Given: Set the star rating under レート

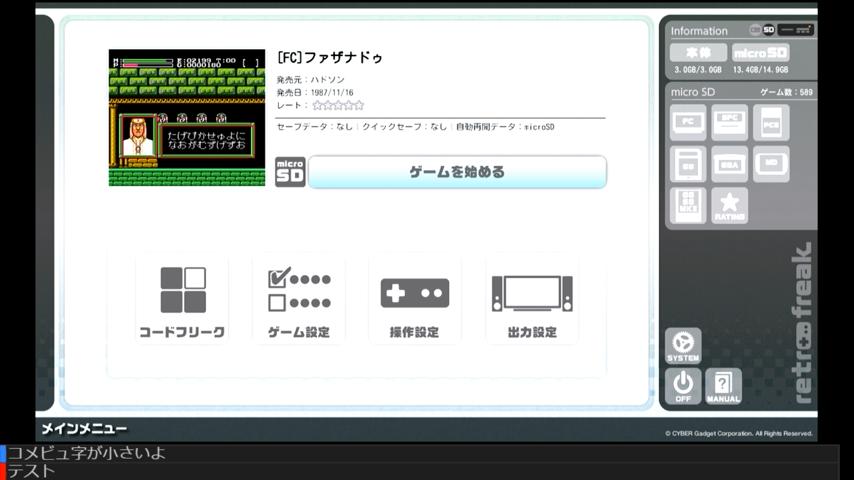Looking at the screenshot, I should [338, 105].
